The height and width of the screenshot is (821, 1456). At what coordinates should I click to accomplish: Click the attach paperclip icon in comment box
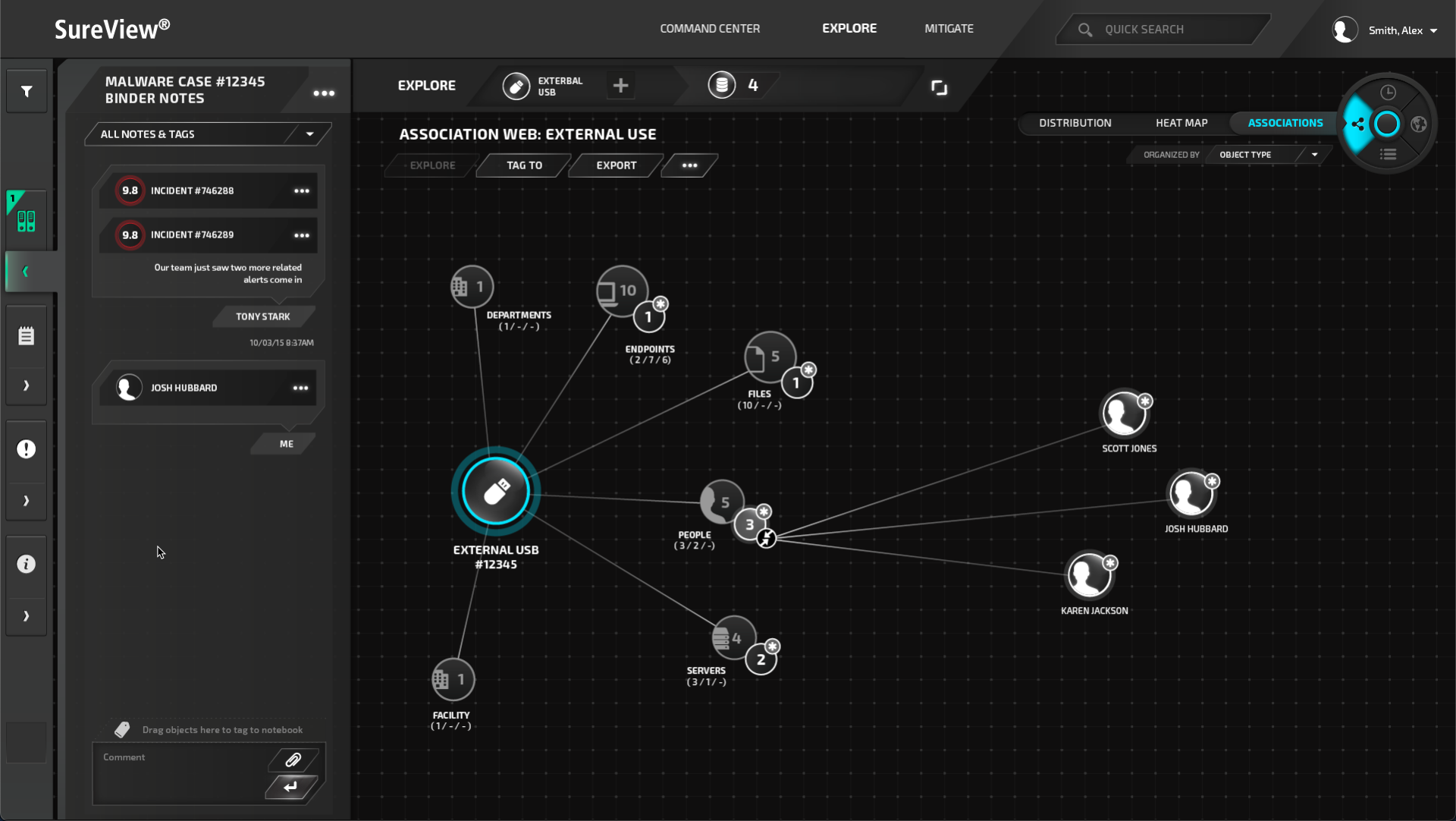point(293,760)
